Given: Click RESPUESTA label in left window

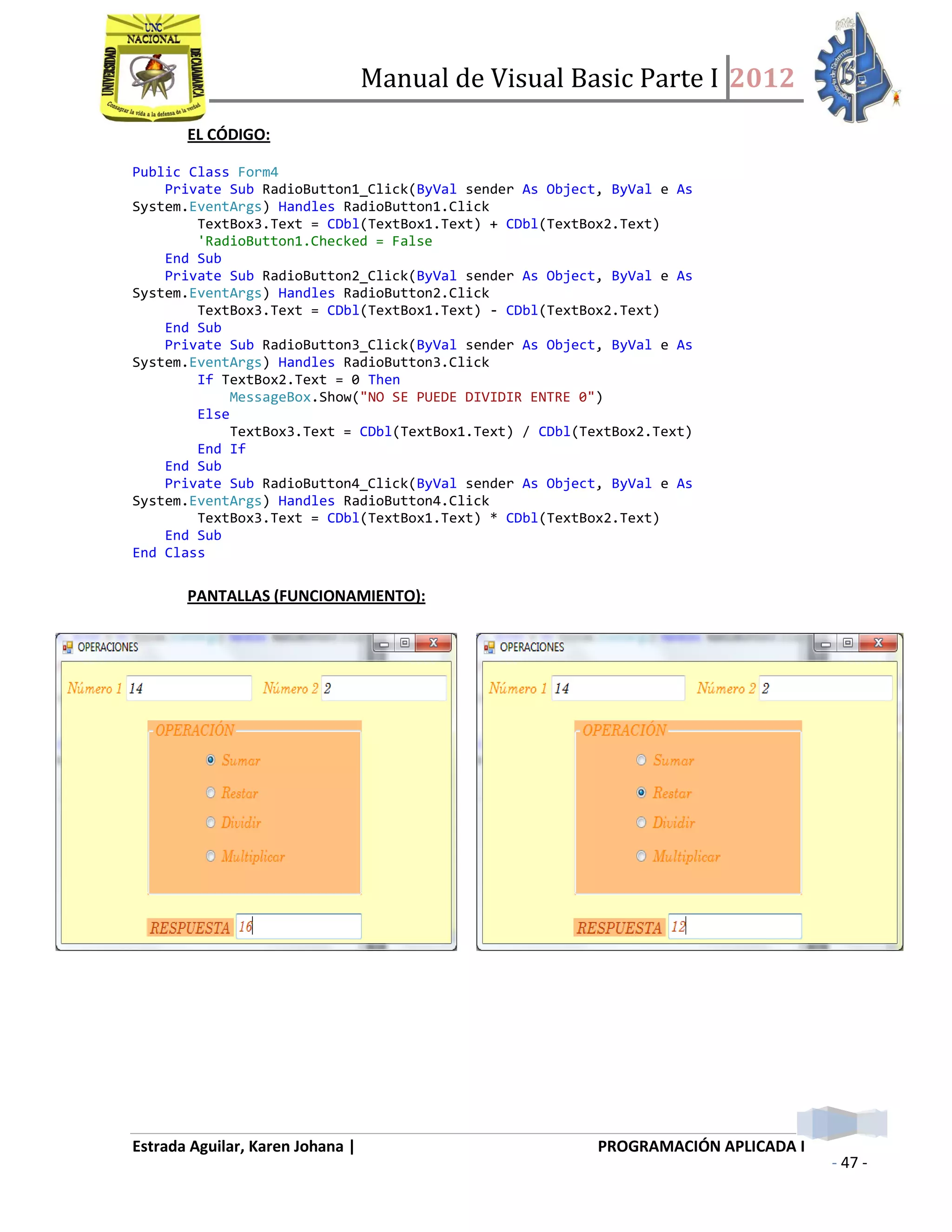Looking at the screenshot, I should pos(190,927).
